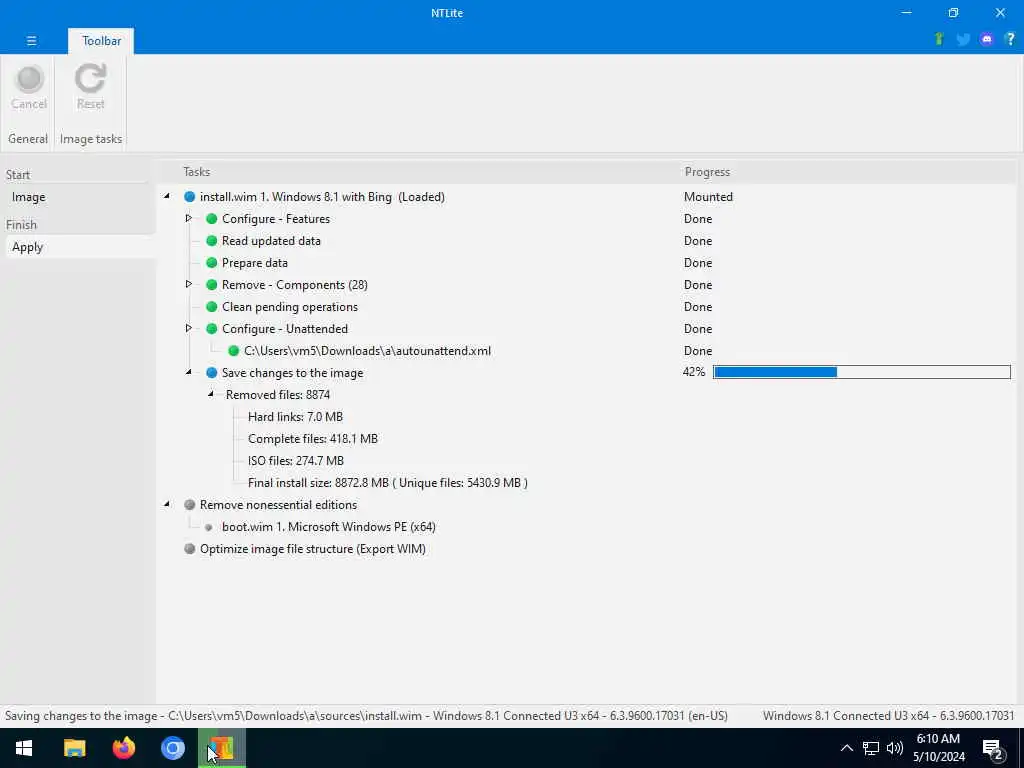
Task: Click the status bar saving changes message
Action: tap(366, 716)
